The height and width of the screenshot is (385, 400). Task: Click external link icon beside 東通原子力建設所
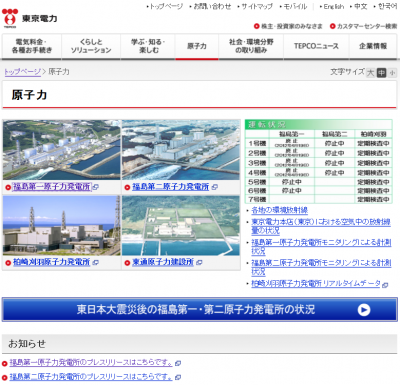pos(199,263)
